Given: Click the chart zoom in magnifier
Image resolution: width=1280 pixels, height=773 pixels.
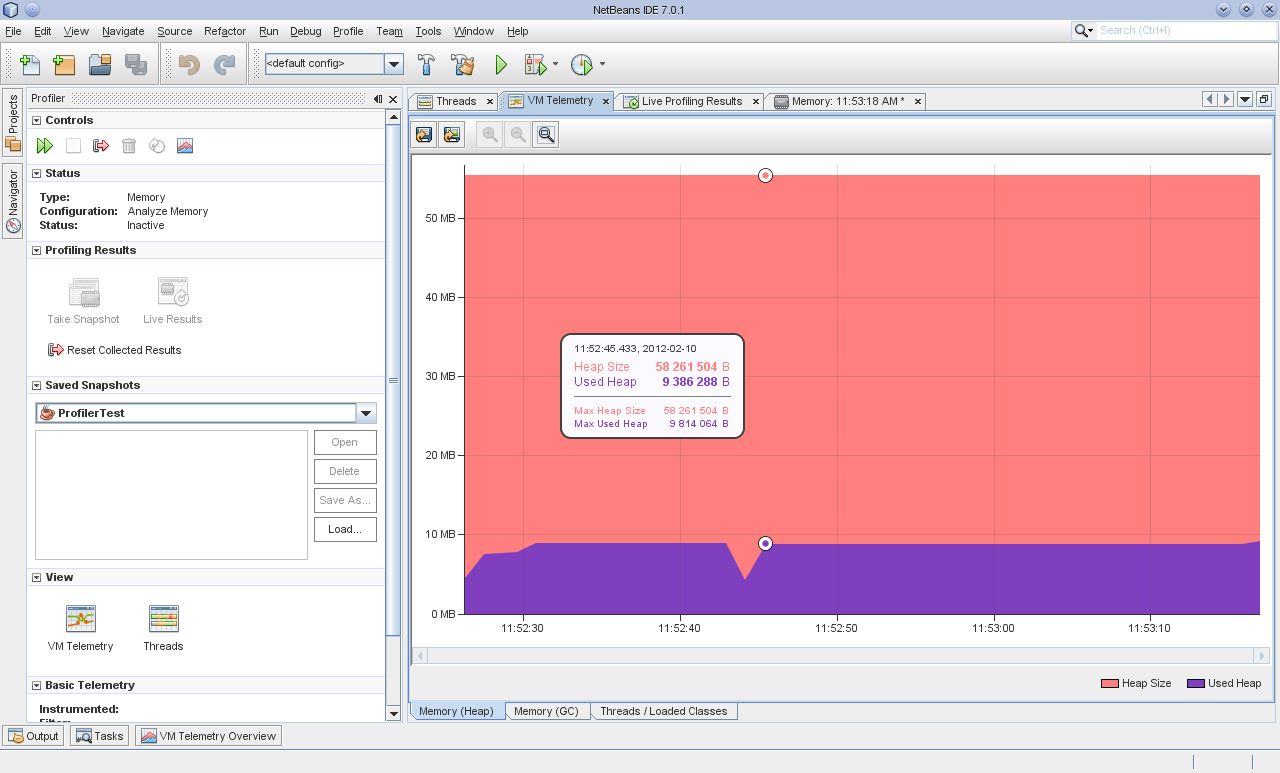Looking at the screenshot, I should (490, 134).
